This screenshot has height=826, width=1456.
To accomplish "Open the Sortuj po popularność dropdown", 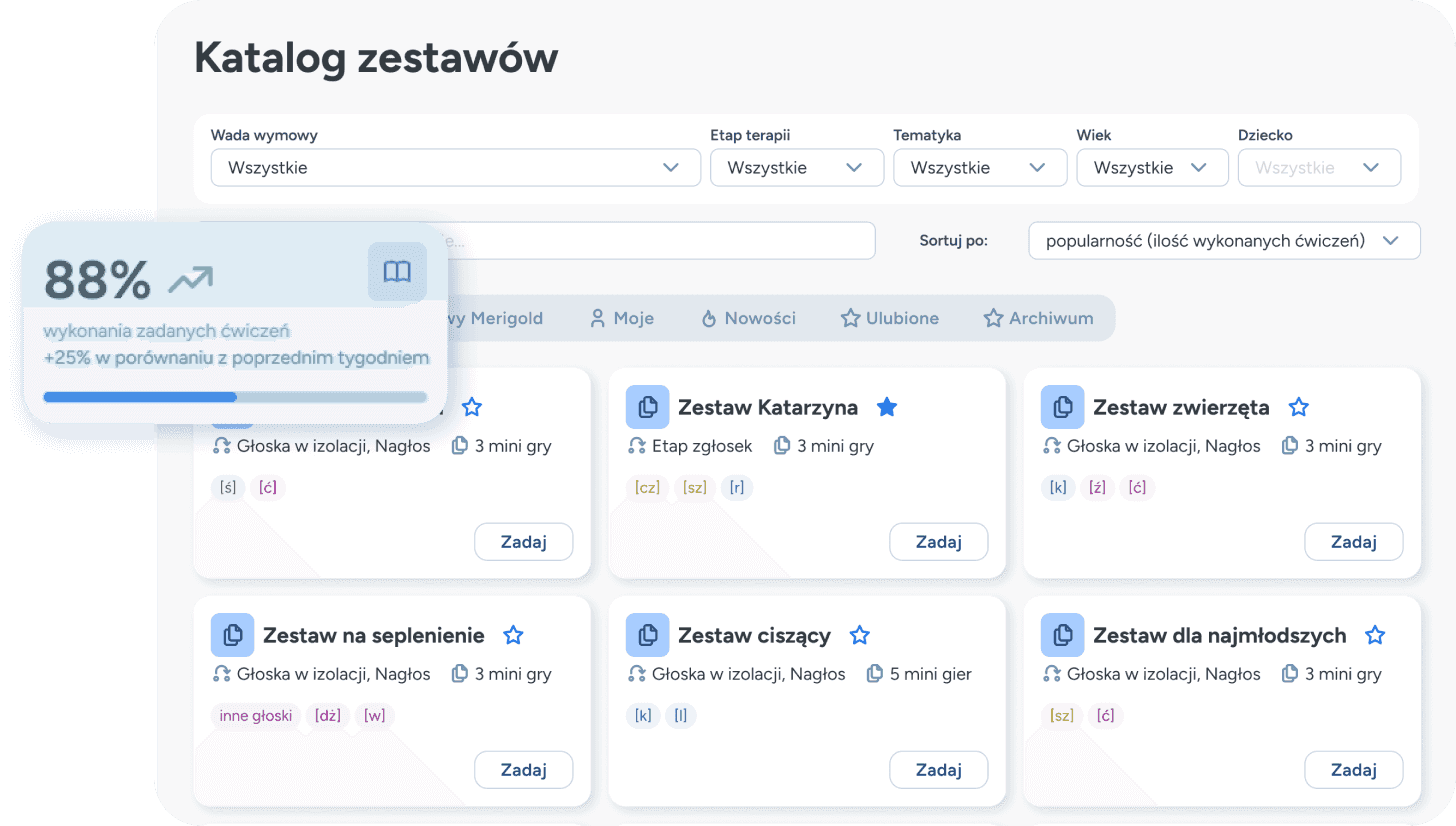I will coord(1224,241).
